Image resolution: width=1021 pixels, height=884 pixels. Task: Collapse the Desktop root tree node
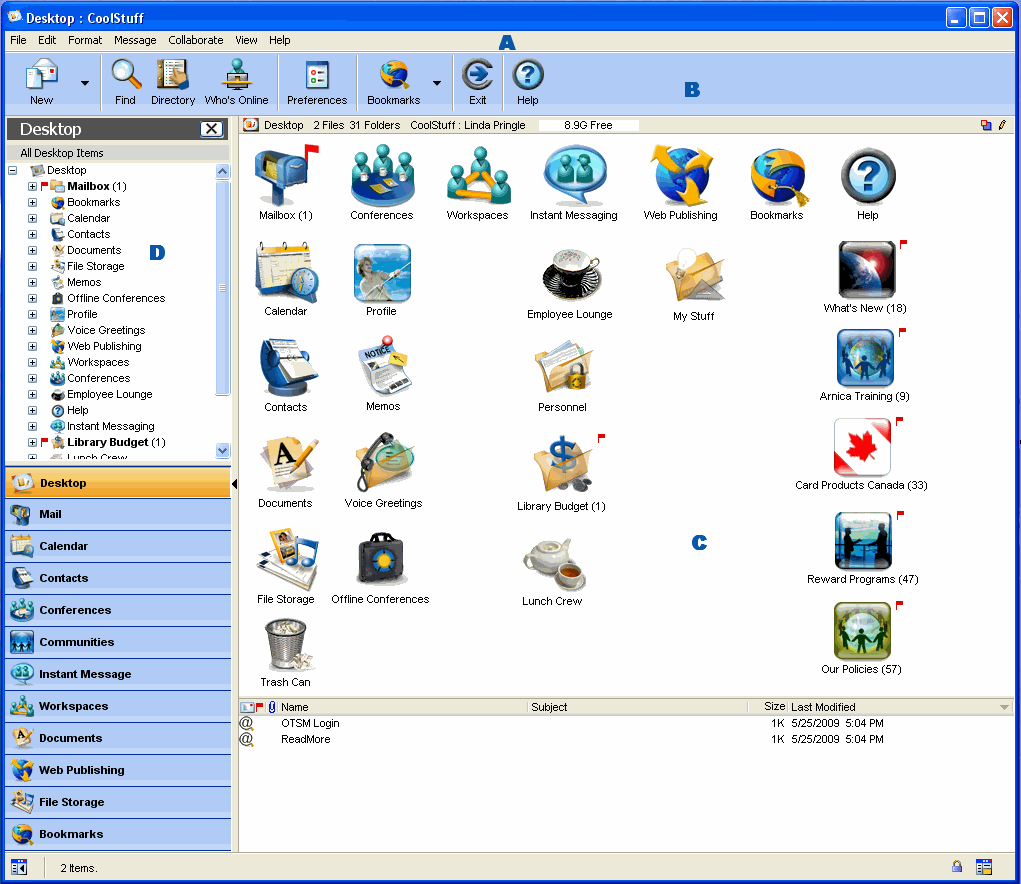(12, 171)
